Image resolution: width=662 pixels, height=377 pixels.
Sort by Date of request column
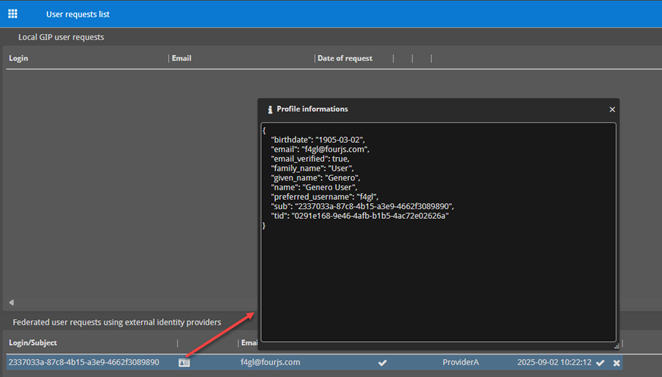[345, 58]
